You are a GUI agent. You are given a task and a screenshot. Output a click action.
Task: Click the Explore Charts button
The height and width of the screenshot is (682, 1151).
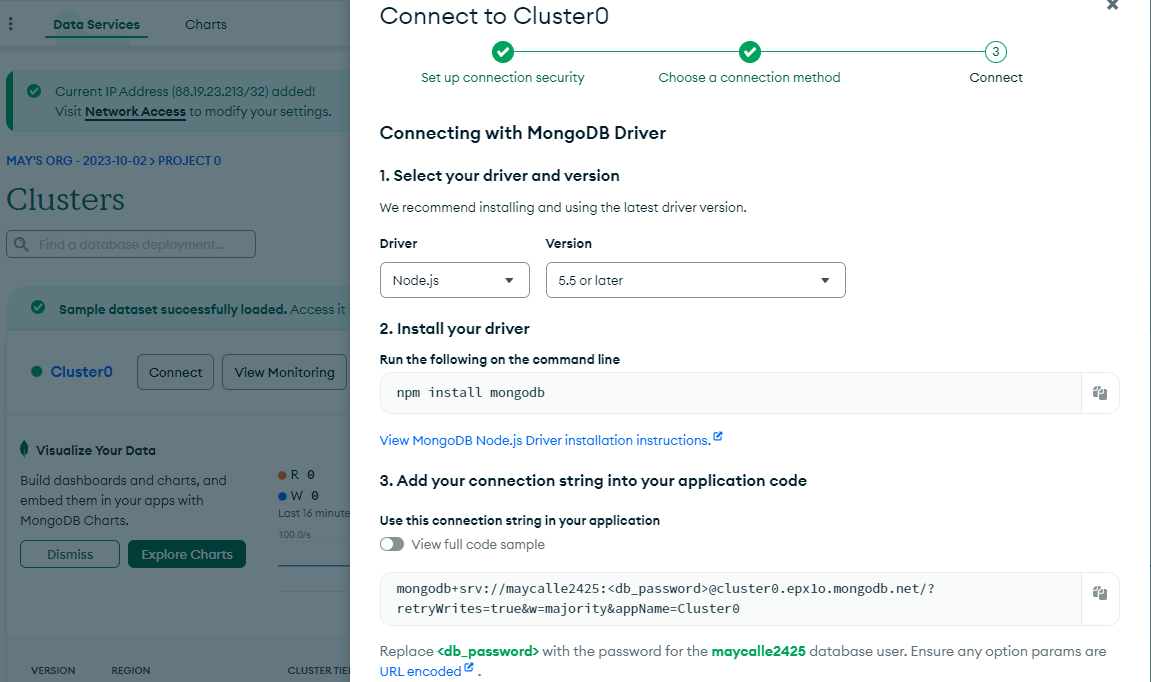coord(187,554)
